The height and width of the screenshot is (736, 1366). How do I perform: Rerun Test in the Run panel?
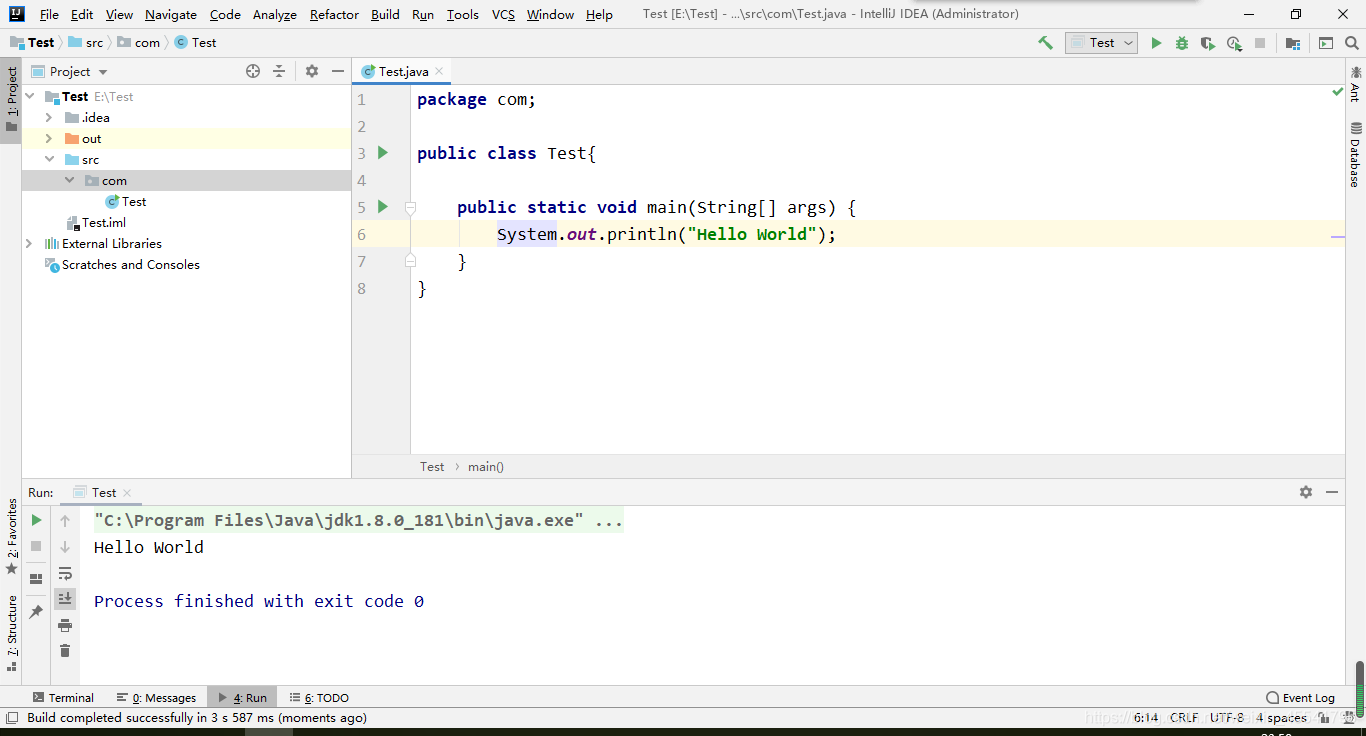coord(36,520)
